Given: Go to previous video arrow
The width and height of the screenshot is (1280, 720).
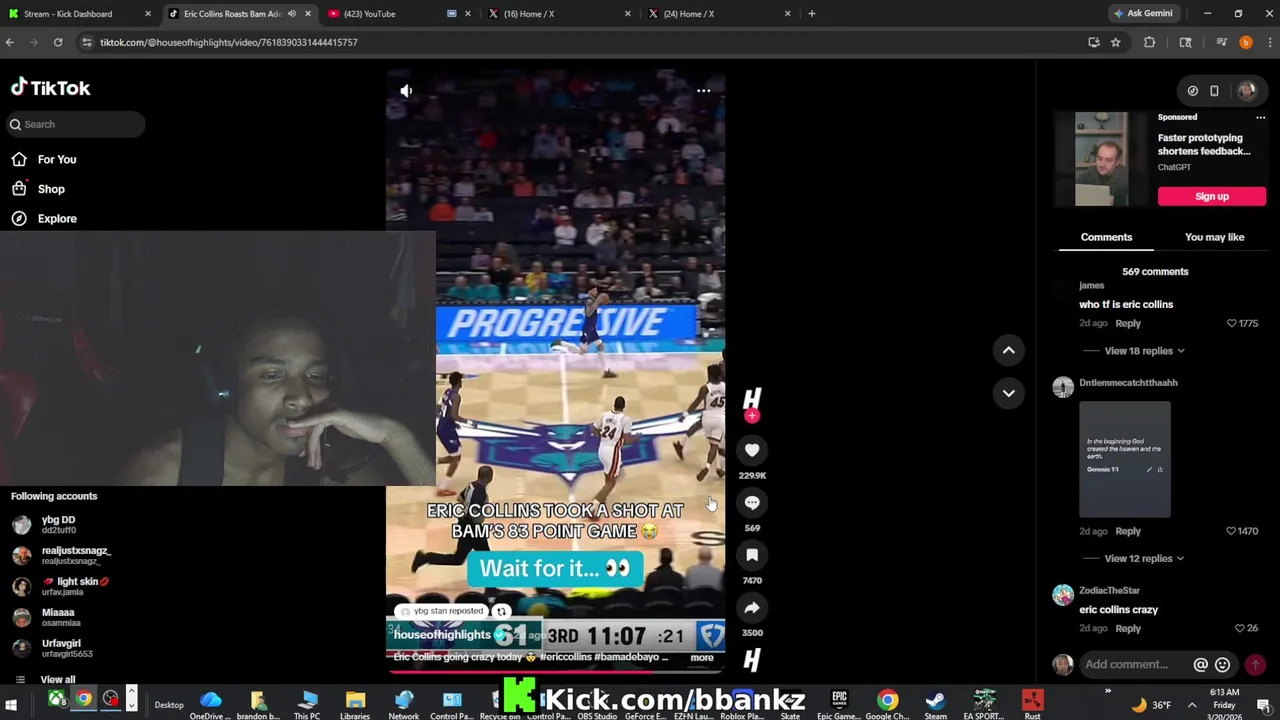Looking at the screenshot, I should [1008, 350].
